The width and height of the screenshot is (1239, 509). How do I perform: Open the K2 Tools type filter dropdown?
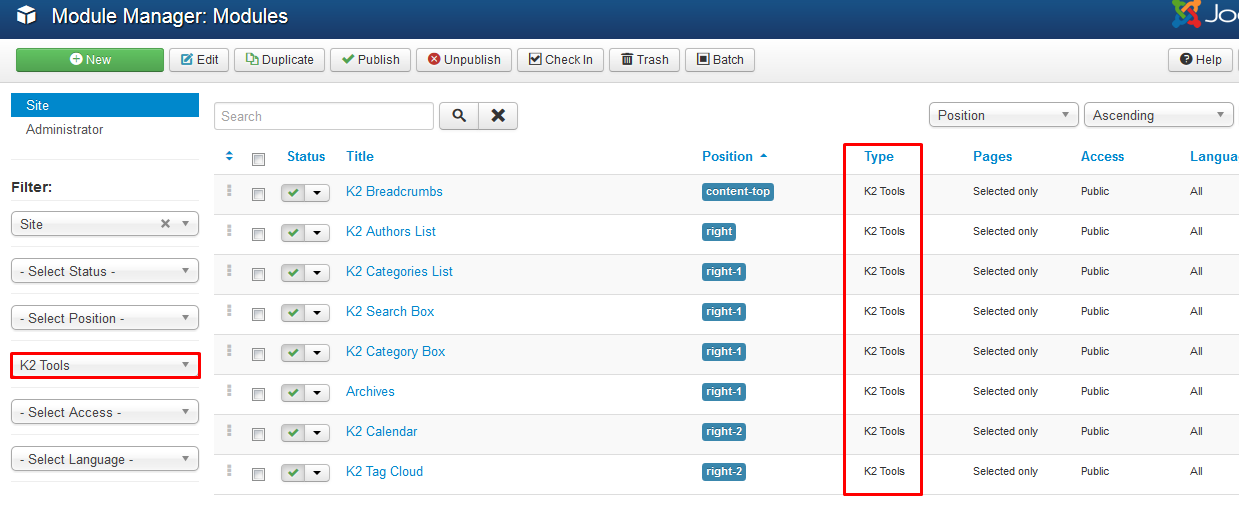tap(105, 365)
